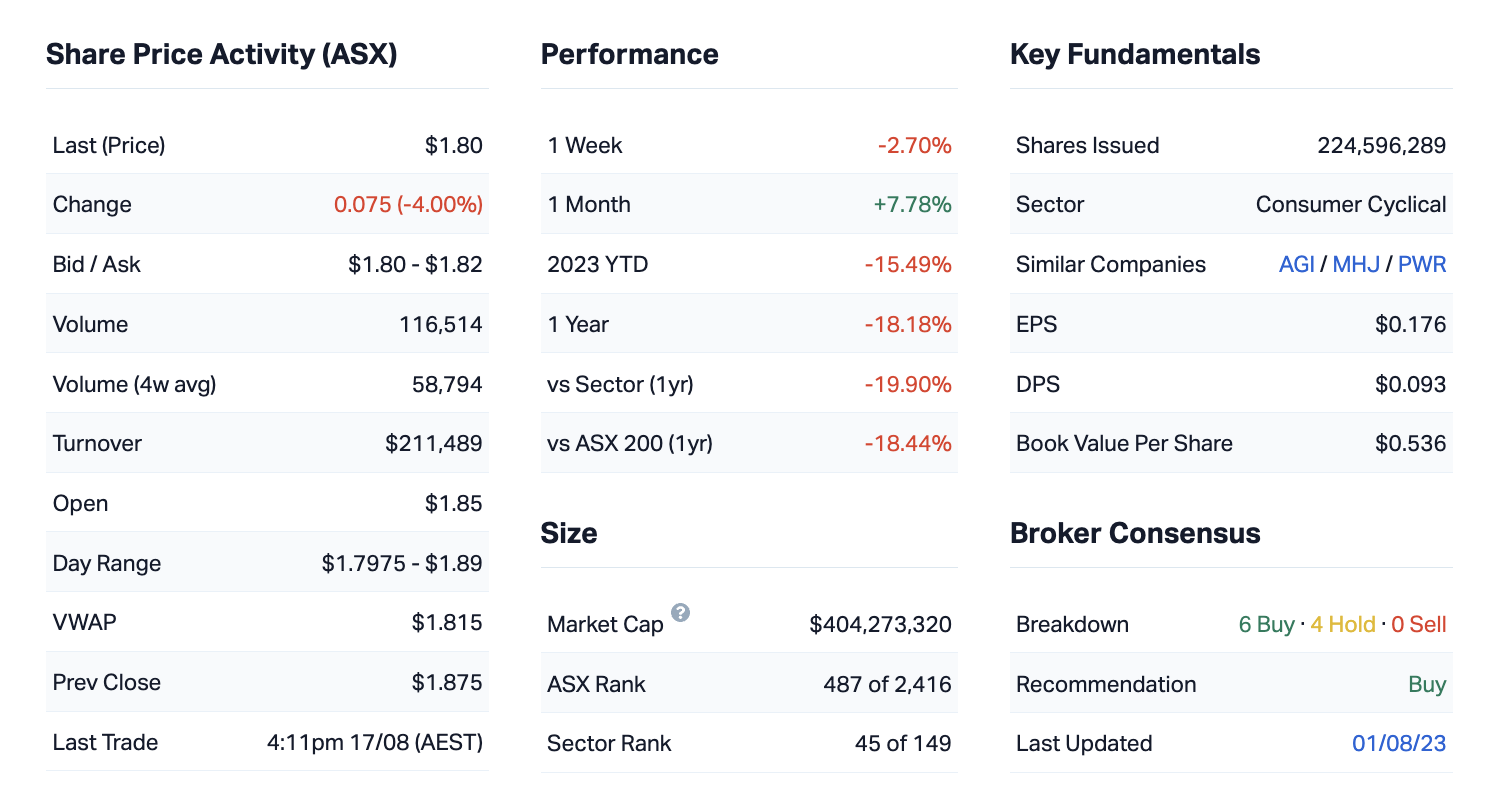Click the Buy recommendation value

(x=1427, y=684)
